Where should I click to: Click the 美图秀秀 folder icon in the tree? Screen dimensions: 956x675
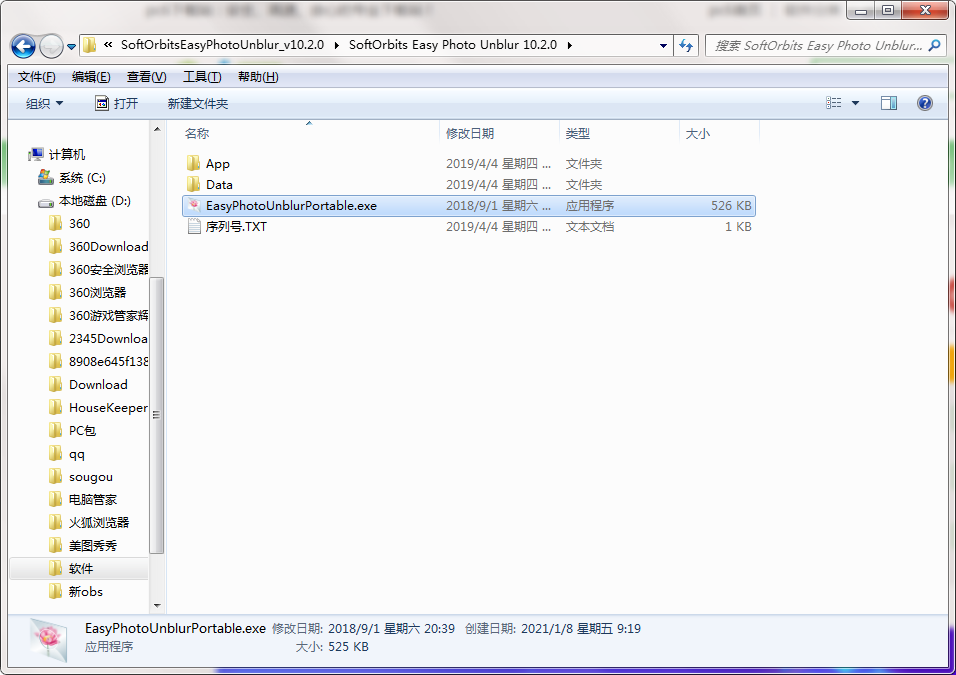point(55,545)
